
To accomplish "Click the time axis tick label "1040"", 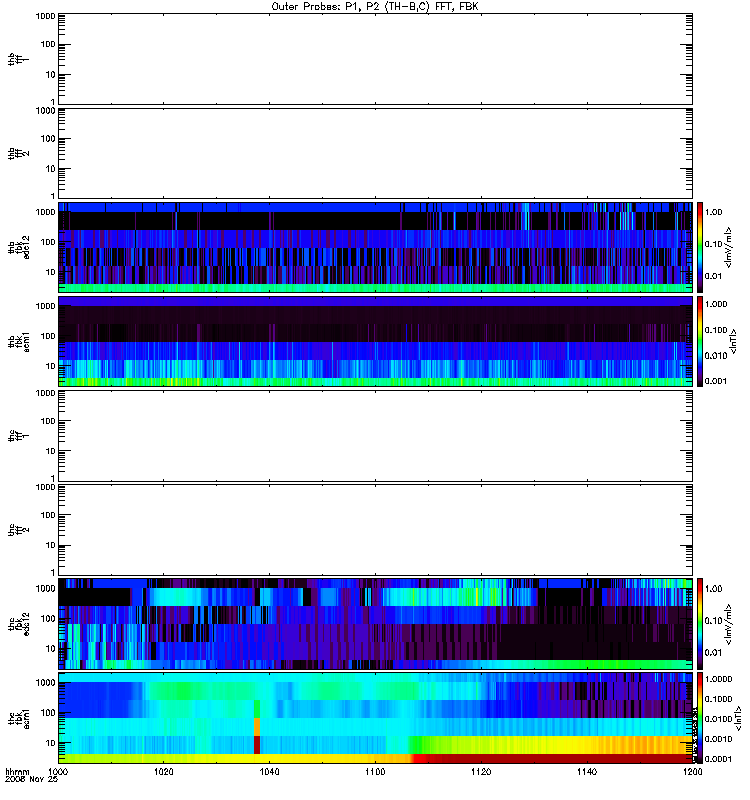I will click(x=269, y=772).
